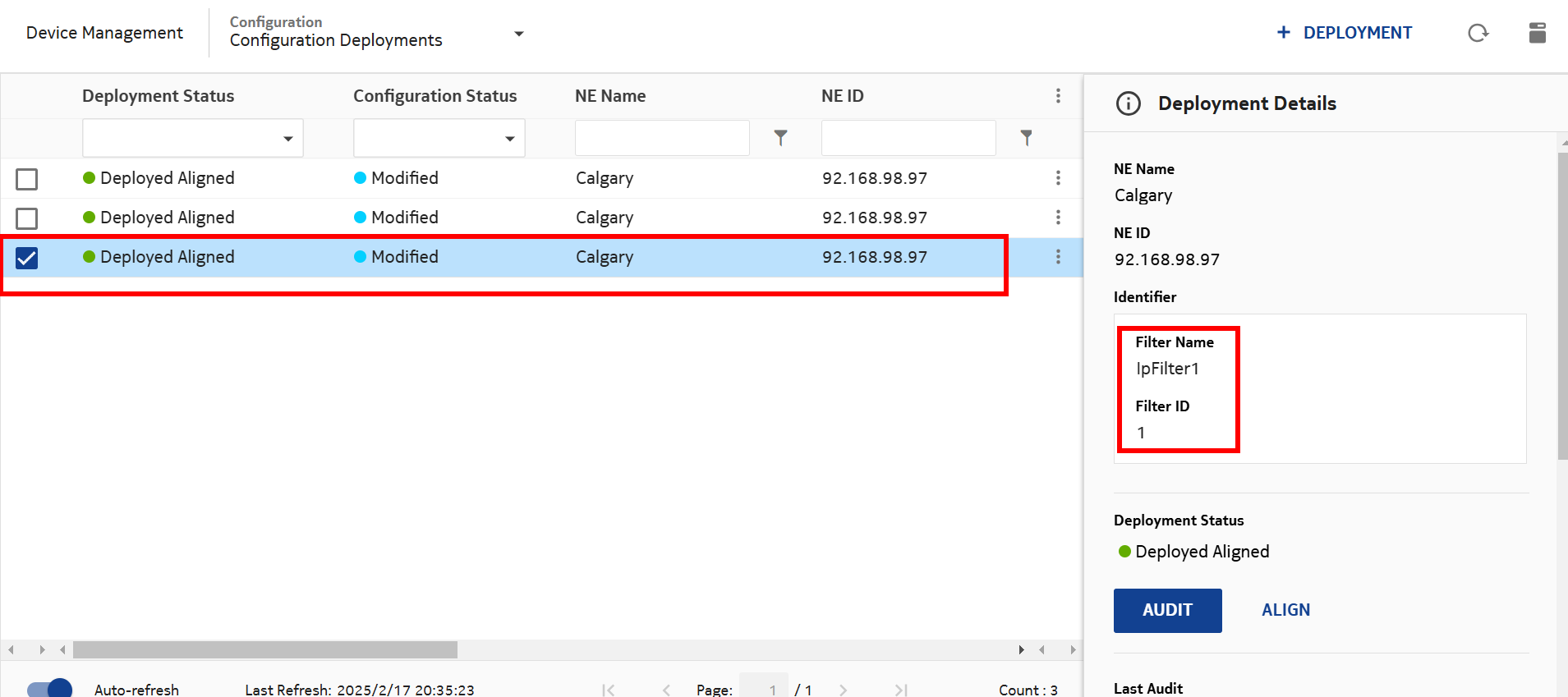Viewport: 1568px width, 697px height.
Task: Open row actions menu for selected deployment
Action: pos(1058,257)
